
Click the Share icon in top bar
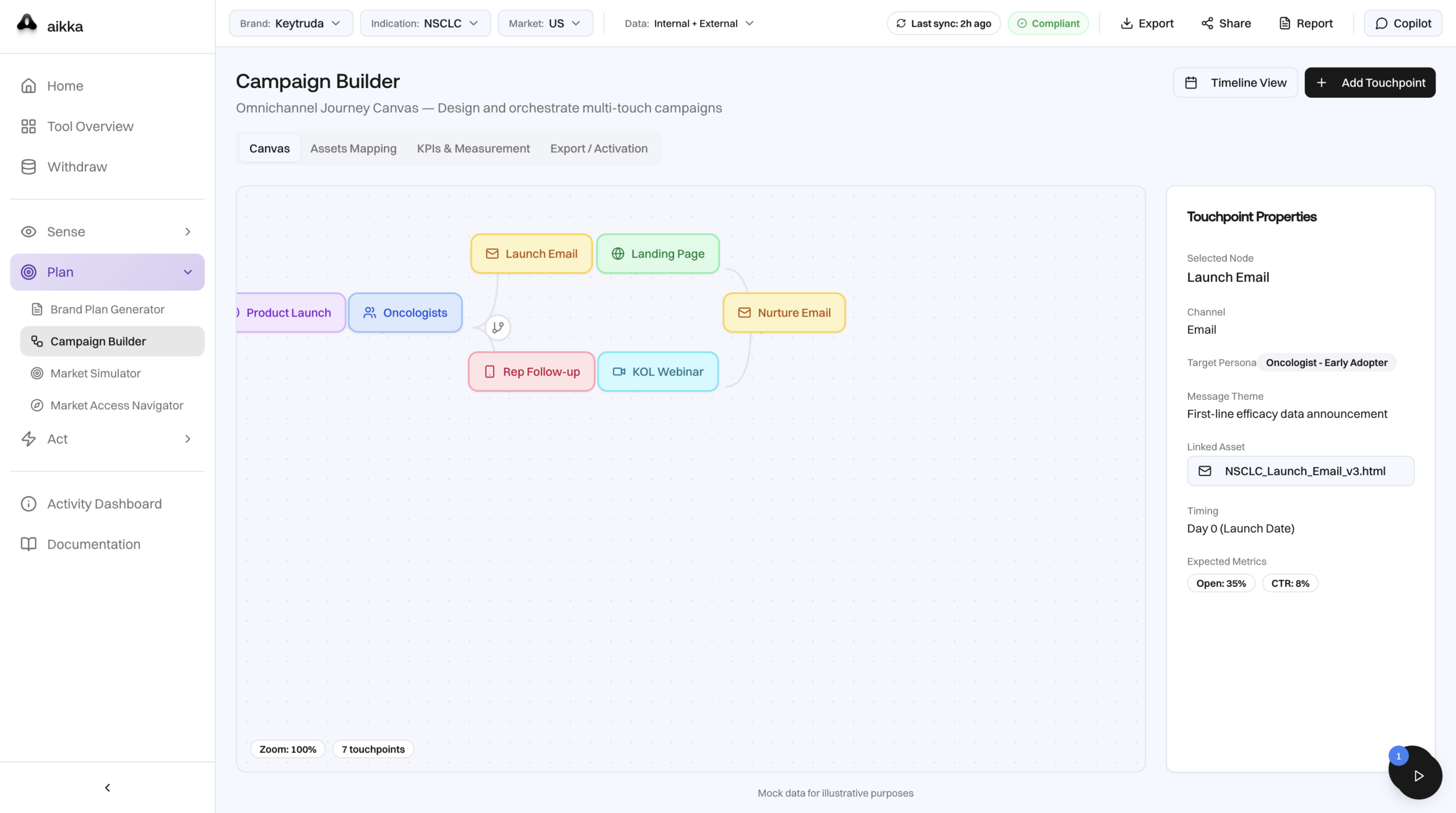click(1207, 23)
